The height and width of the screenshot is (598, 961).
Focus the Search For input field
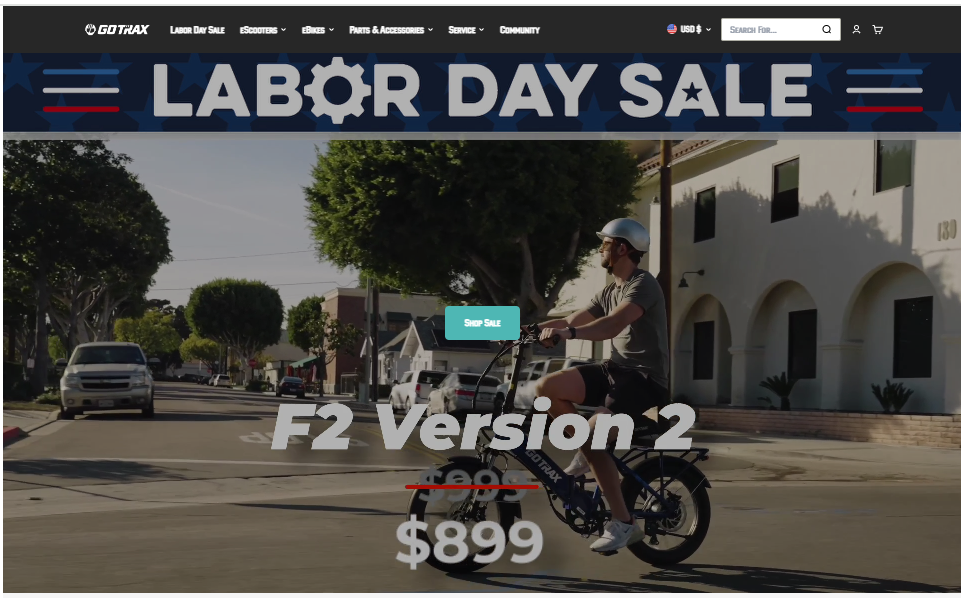pyautogui.click(x=772, y=29)
